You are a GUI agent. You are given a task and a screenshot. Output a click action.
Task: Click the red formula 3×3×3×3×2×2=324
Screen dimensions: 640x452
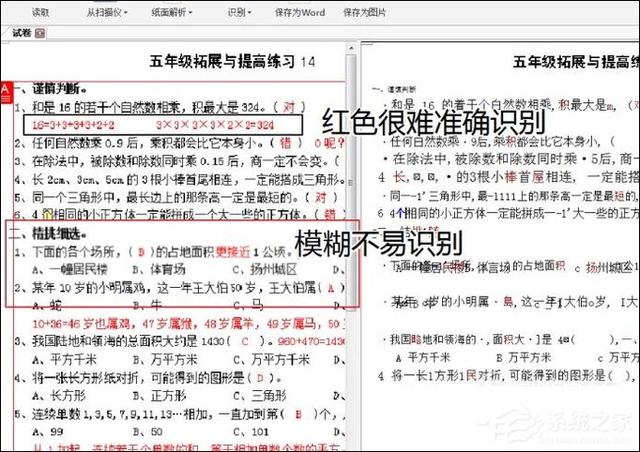[x=215, y=125]
